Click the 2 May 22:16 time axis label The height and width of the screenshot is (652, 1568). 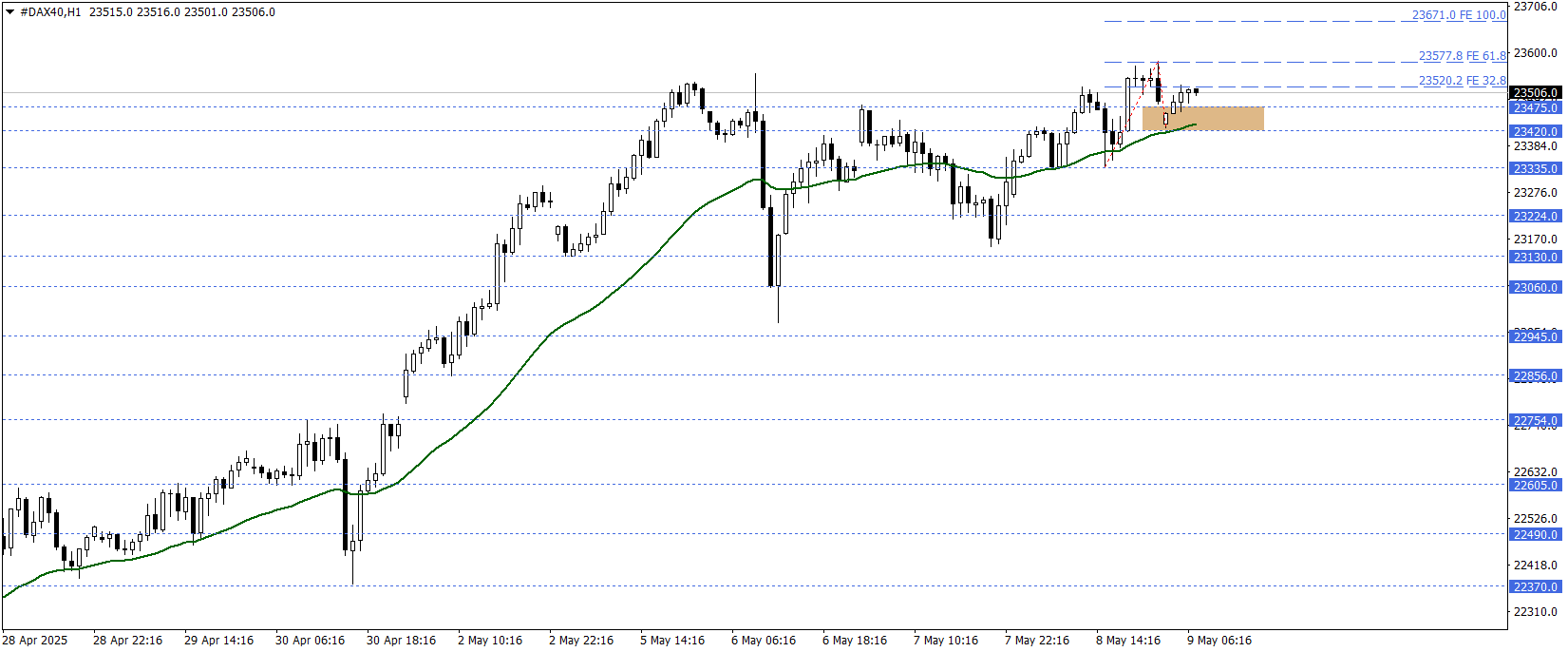[581, 641]
